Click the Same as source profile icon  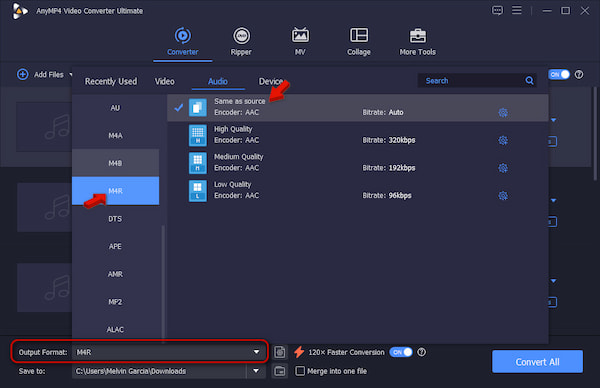pos(197,108)
